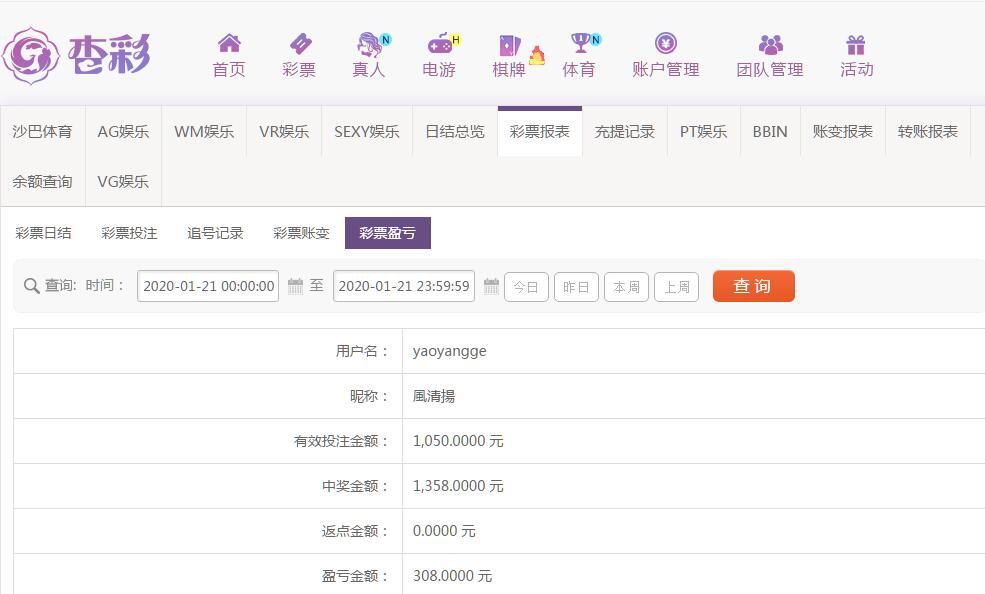Choose 上周 quick date button
This screenshot has width=985, height=594.
(x=676, y=287)
